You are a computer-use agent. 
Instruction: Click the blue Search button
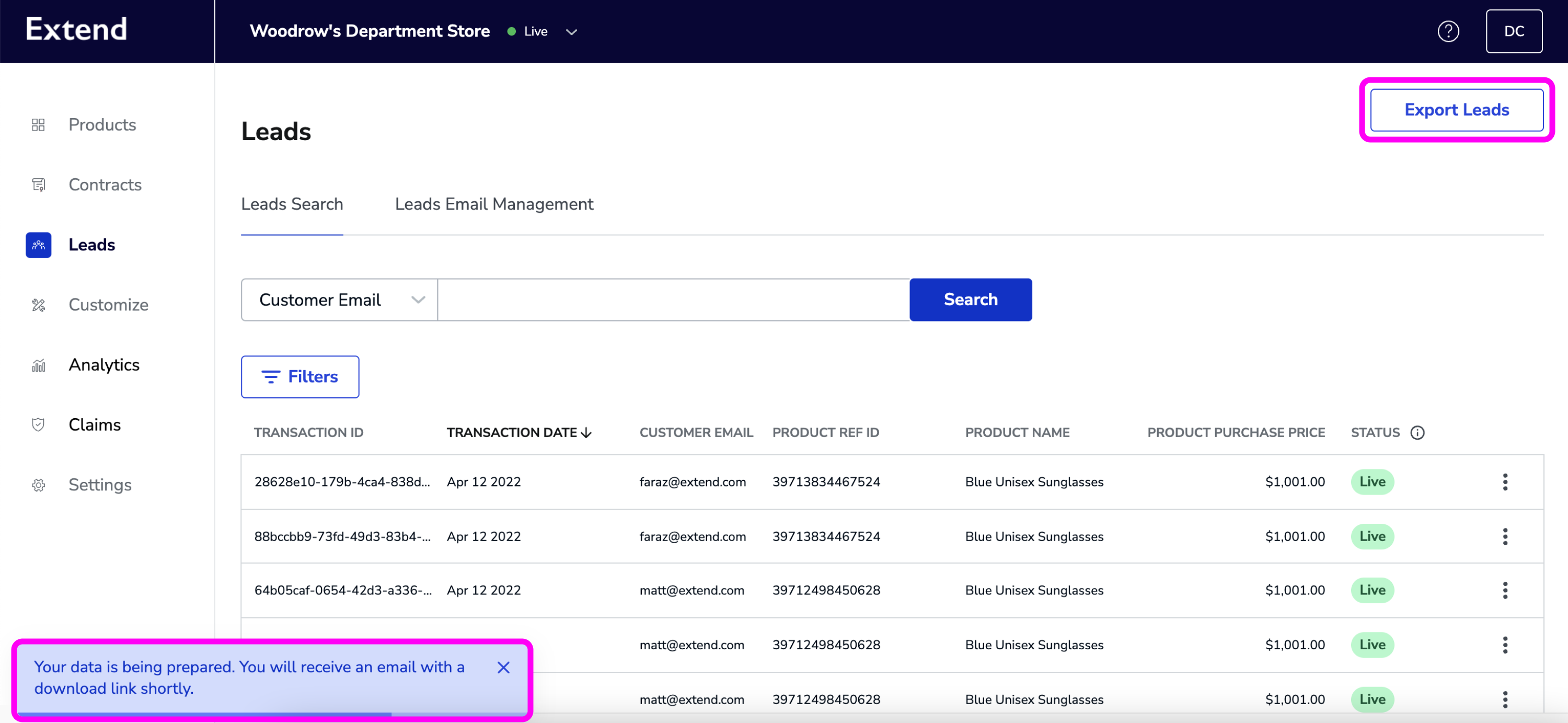(x=970, y=300)
